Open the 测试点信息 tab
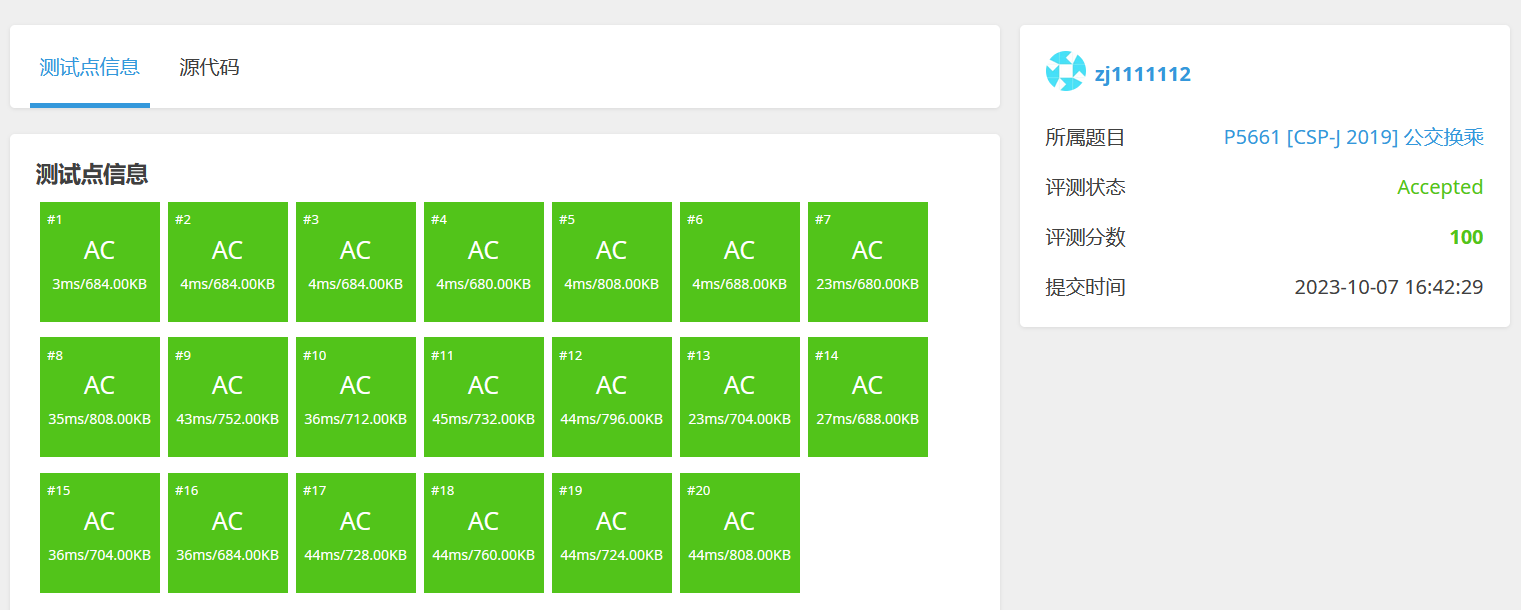This screenshot has height=610, width=1521. tap(89, 68)
